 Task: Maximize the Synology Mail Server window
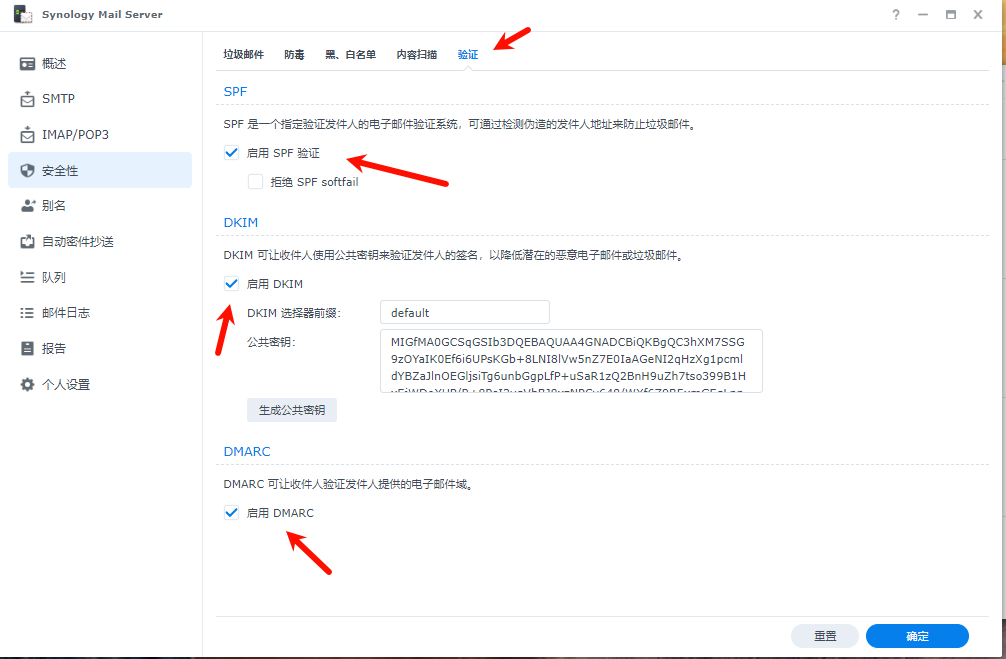pos(950,15)
